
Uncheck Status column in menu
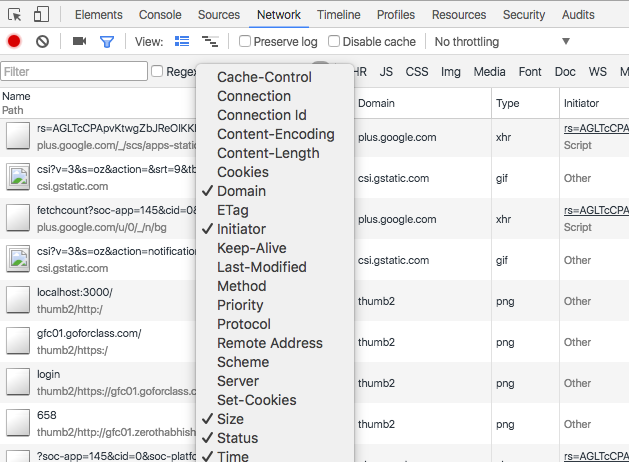point(275,438)
